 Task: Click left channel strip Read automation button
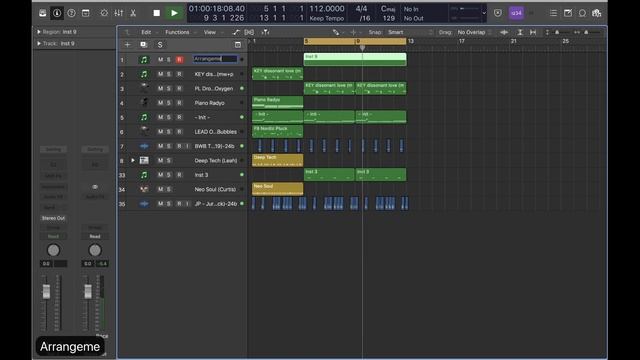pyautogui.click(x=53, y=236)
